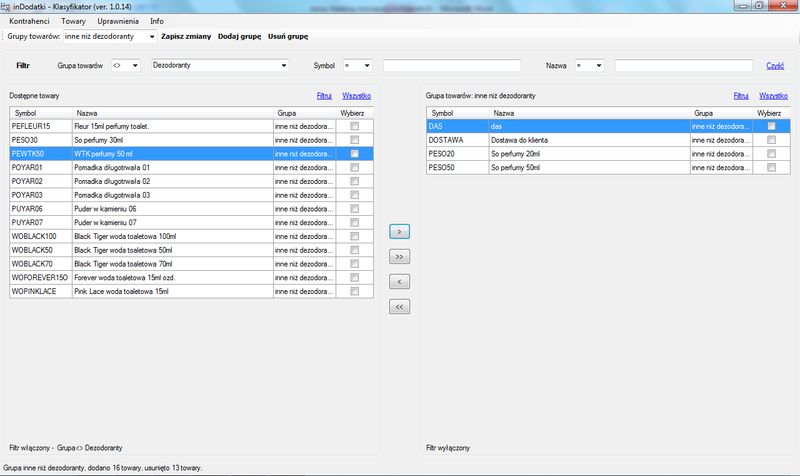This screenshot has height=476, width=800.
Task: Tick the checkbox for WOPINKLACE row
Action: [355, 291]
